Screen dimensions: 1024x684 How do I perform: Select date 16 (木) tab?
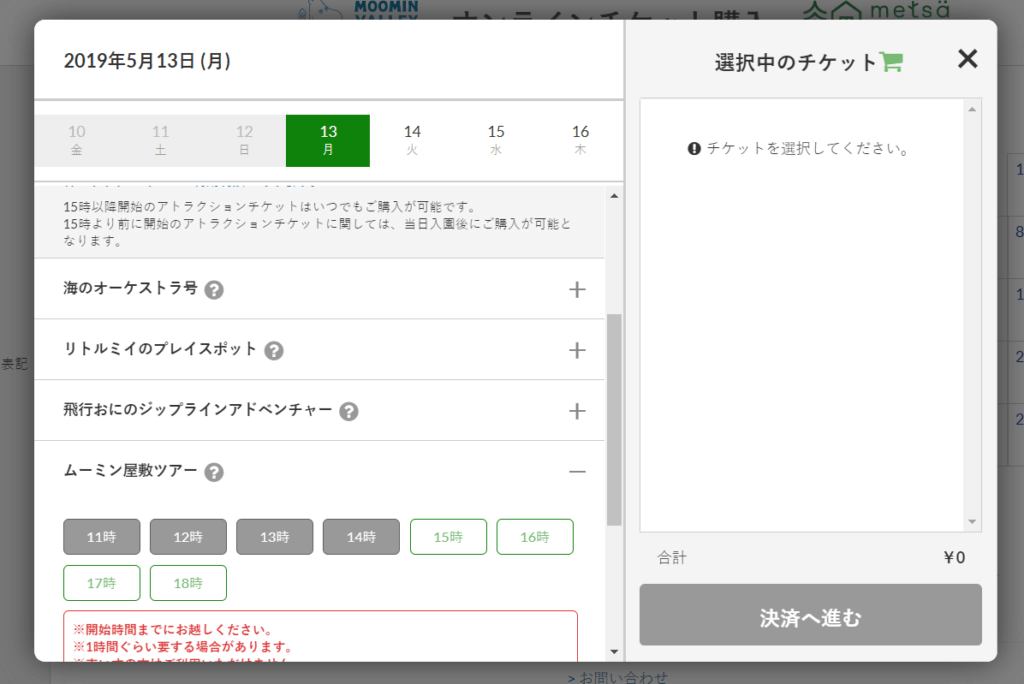(580, 140)
